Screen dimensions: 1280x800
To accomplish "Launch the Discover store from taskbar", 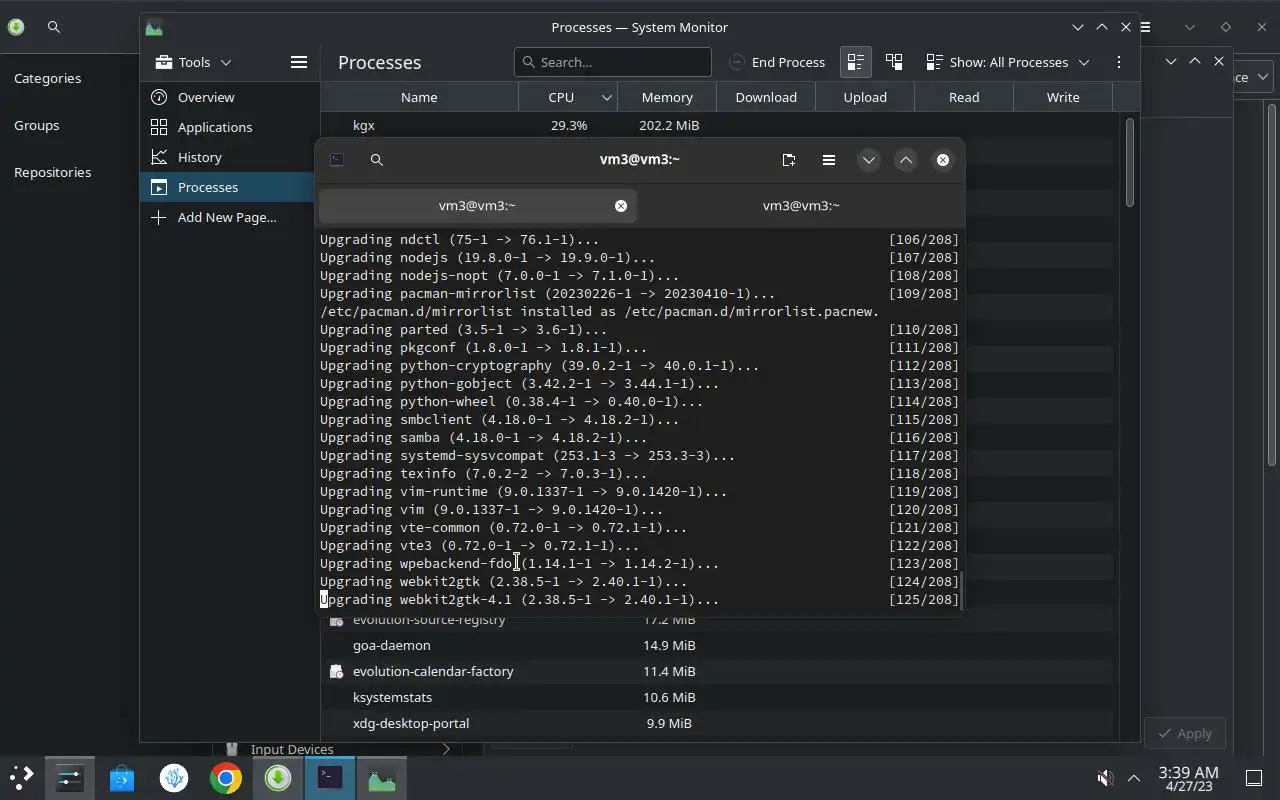I will pyautogui.click(x=122, y=777).
